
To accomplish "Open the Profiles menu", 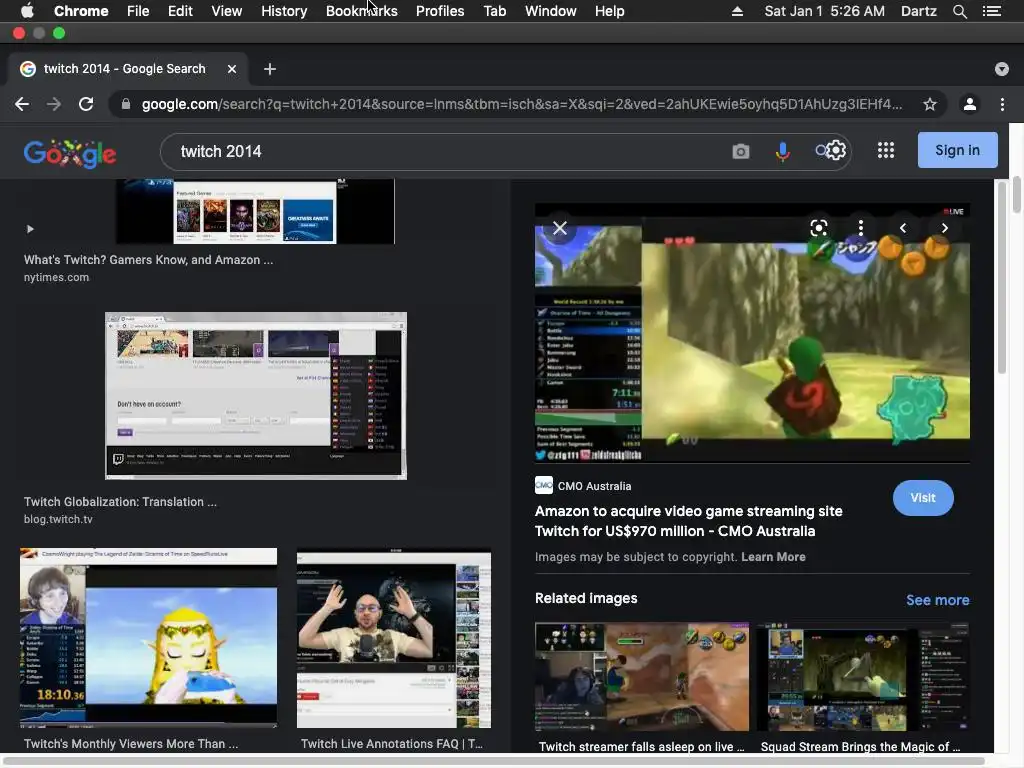I will 440,11.
